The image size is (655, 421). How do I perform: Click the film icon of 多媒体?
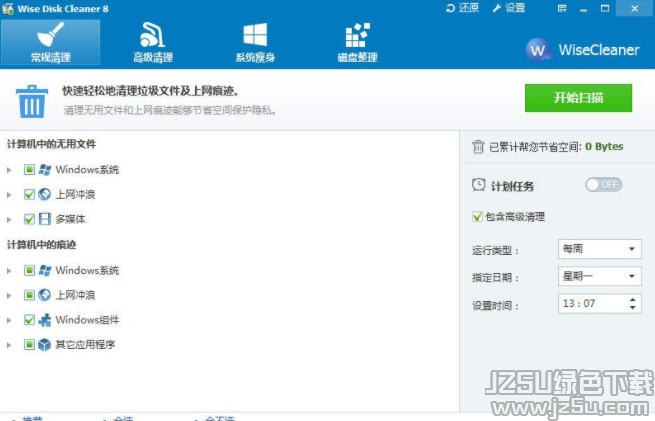click(x=45, y=219)
